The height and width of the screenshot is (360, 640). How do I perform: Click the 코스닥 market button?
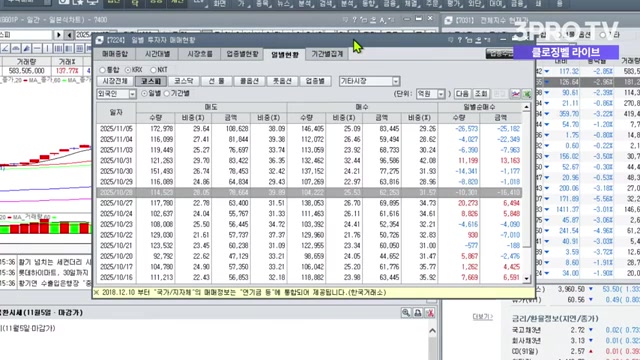(184, 81)
